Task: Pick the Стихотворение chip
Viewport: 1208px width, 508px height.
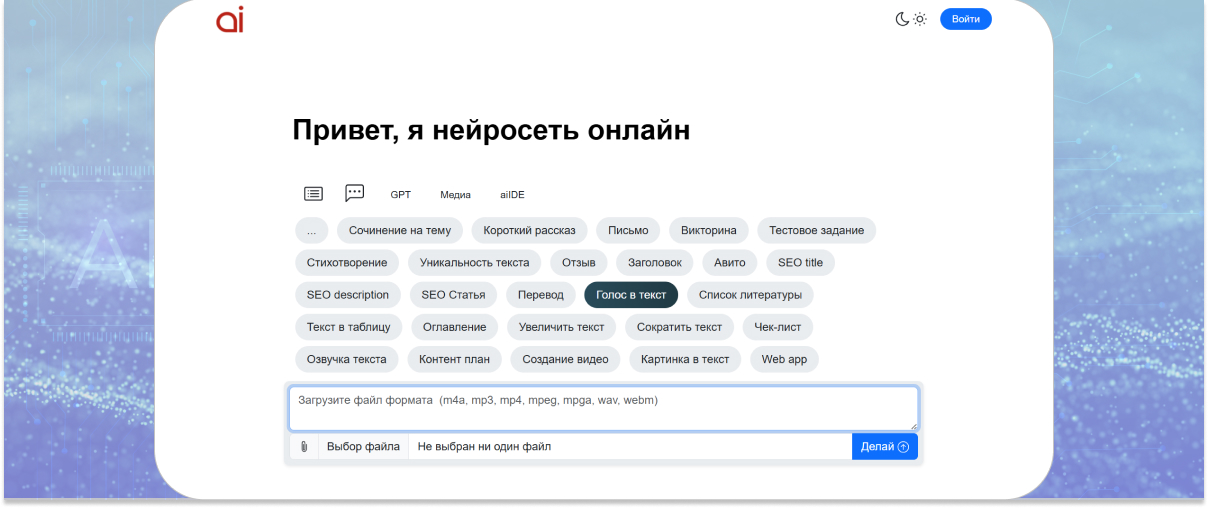Action: [x=347, y=262]
